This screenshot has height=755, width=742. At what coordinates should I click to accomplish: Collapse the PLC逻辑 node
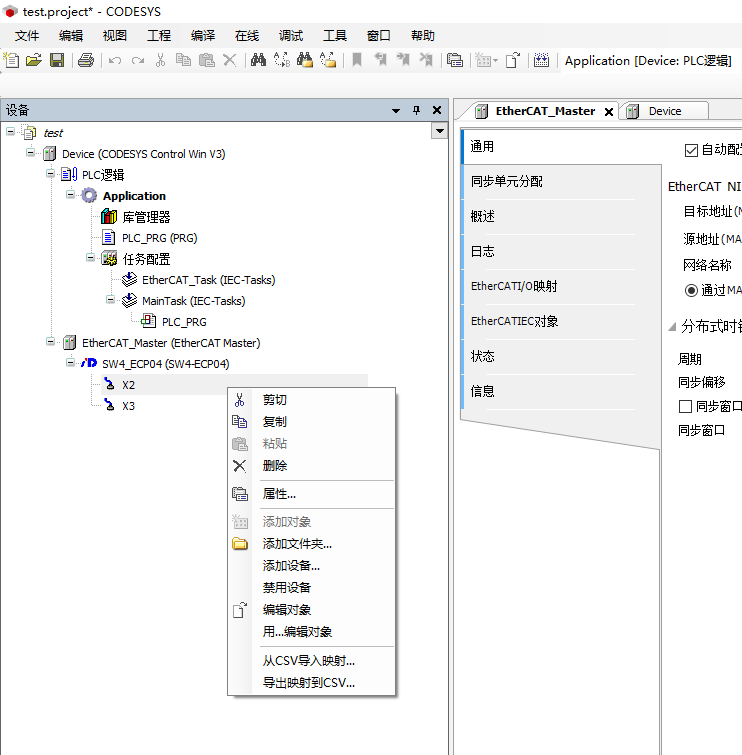point(51,173)
